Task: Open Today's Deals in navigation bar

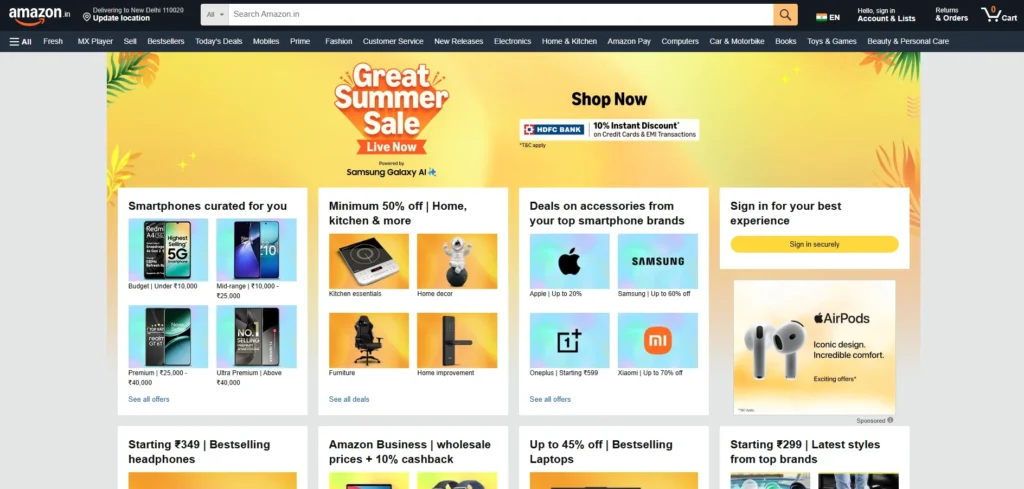Action: [218, 41]
